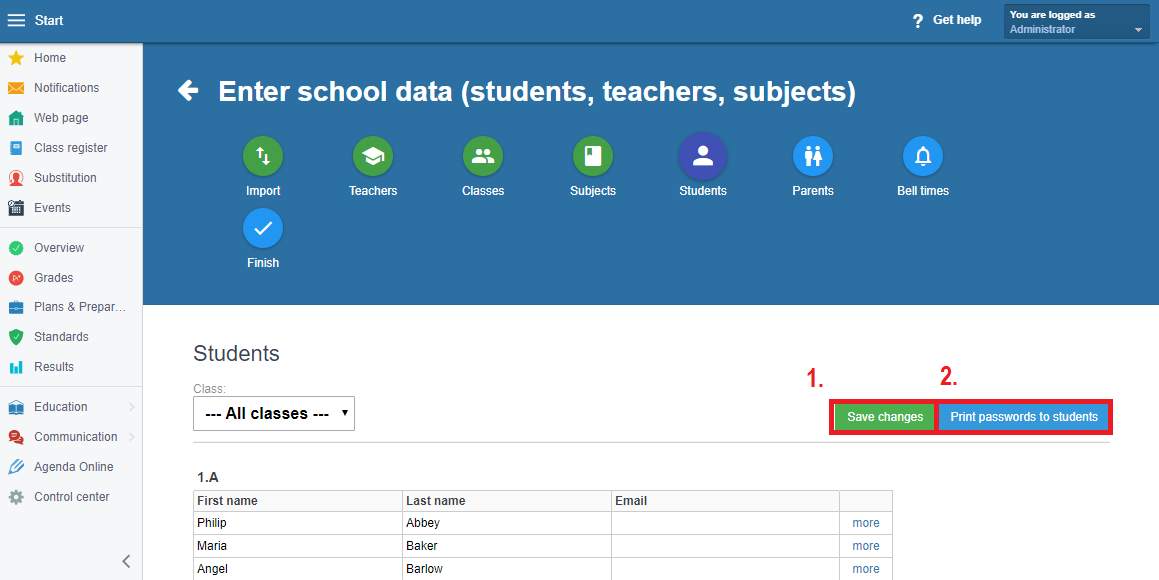Click the Class register book icon
The image size is (1159, 580).
click(x=16, y=148)
